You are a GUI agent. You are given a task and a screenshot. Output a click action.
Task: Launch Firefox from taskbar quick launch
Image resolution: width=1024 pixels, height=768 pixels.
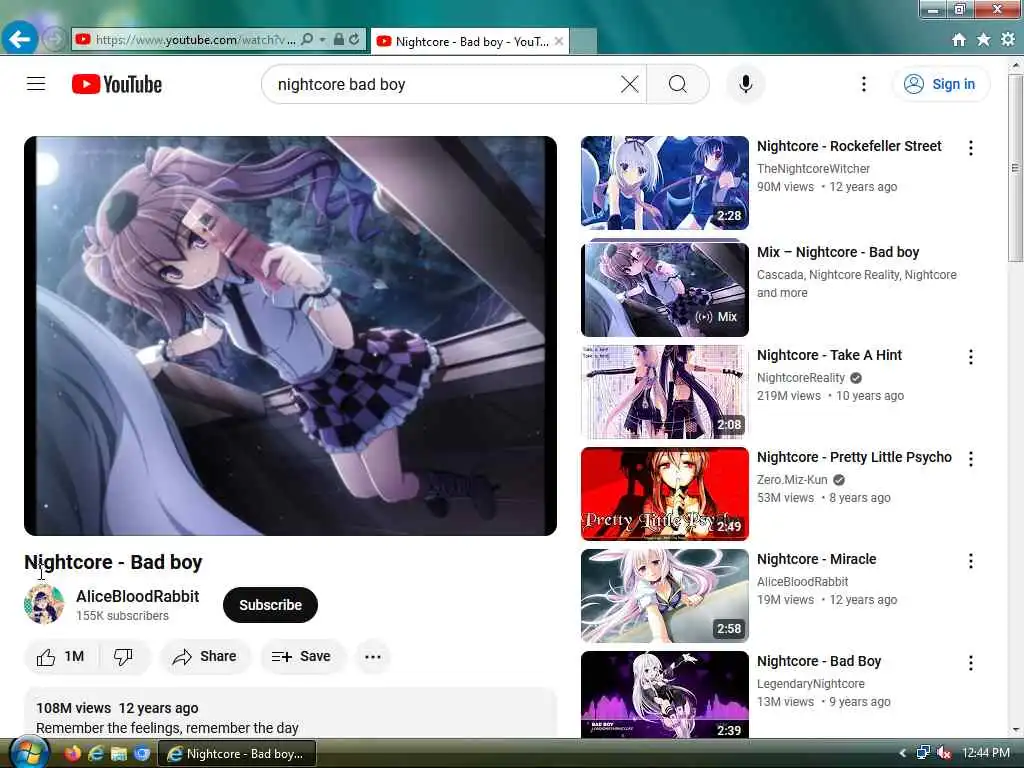pyautogui.click(x=73, y=754)
